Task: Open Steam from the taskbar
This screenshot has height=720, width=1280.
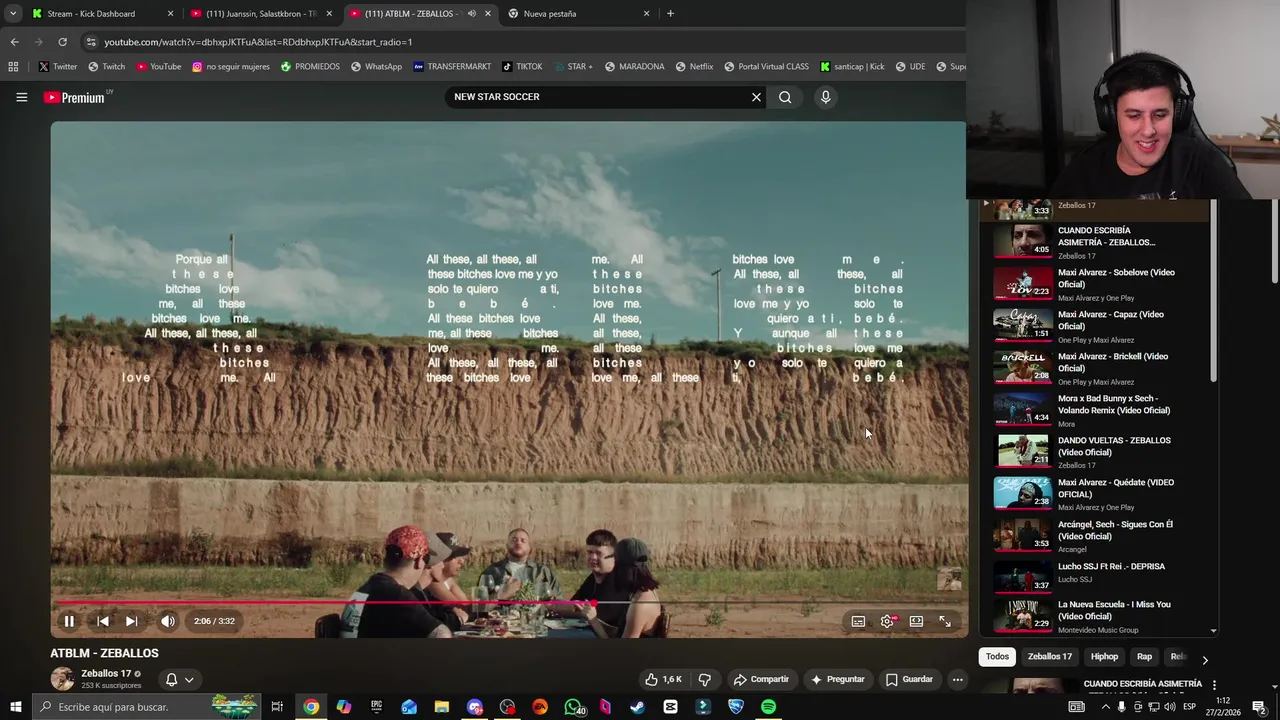Action: [x=637, y=707]
